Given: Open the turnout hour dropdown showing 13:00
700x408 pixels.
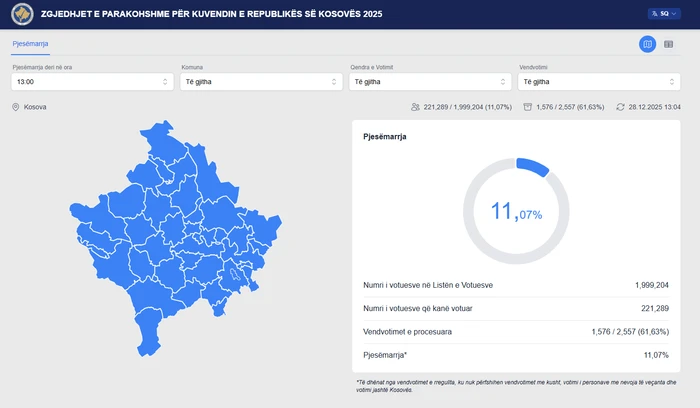Looking at the screenshot, I should click(92, 82).
